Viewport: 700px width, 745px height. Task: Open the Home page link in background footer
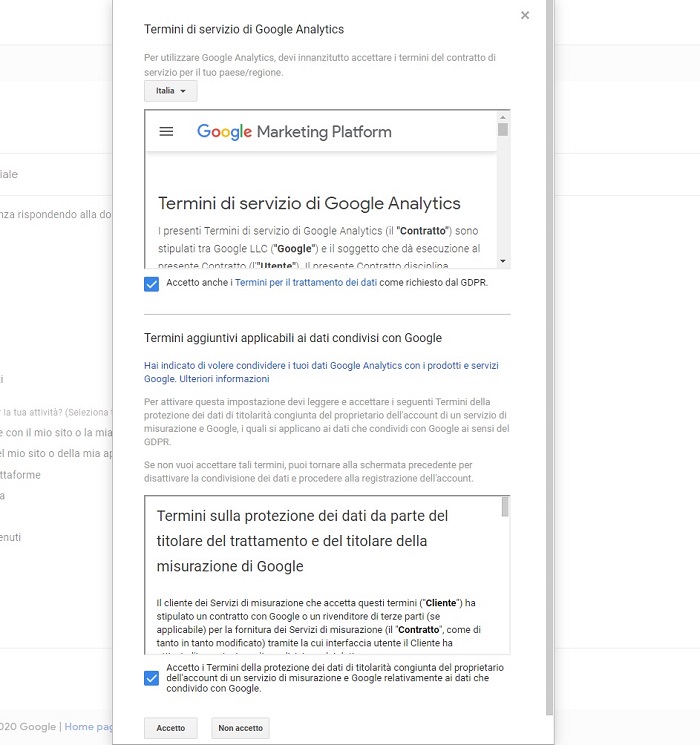(88, 726)
